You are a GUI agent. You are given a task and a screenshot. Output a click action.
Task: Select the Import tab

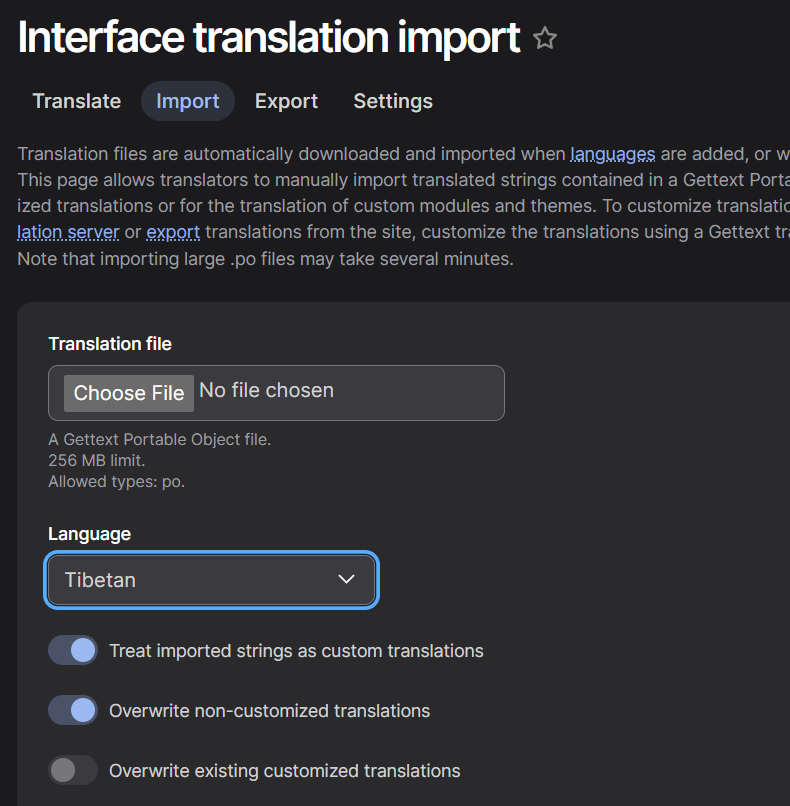[x=187, y=101]
